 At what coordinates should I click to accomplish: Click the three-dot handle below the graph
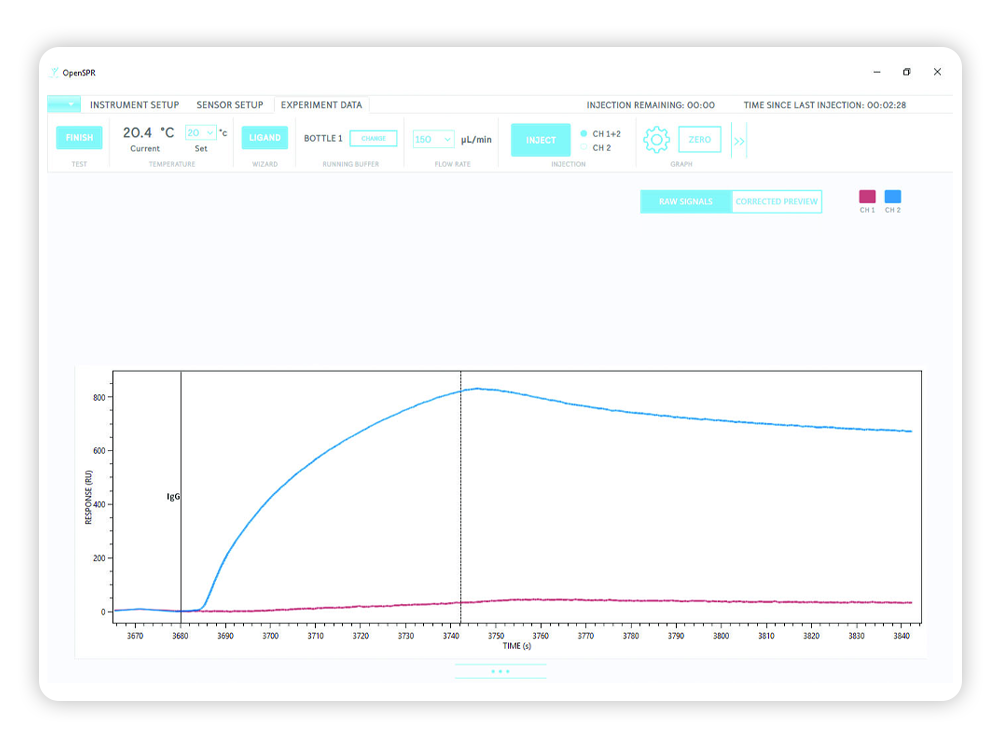[x=500, y=671]
